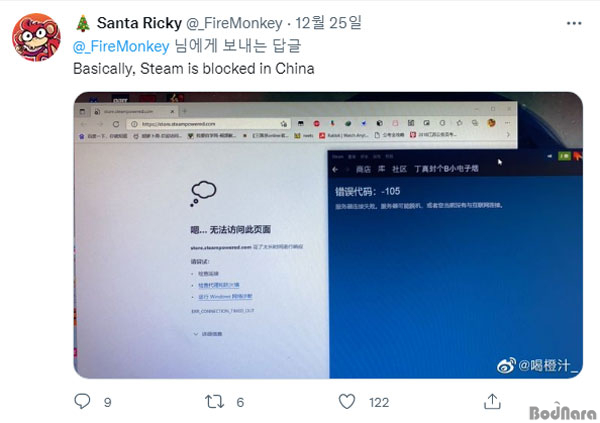This screenshot has width=600, height=423.
Task: Like the tweet with the heart icon
Action: [347, 402]
